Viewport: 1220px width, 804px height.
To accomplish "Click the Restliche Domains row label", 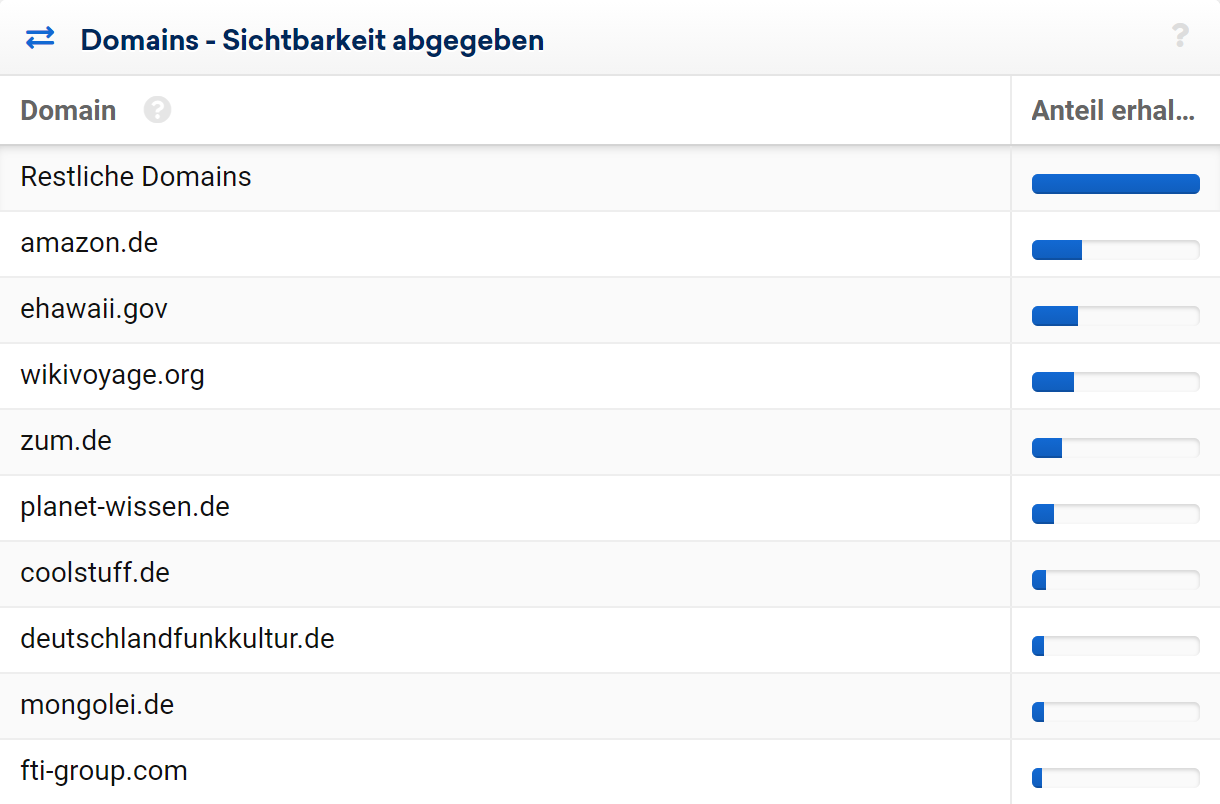I will click(136, 177).
